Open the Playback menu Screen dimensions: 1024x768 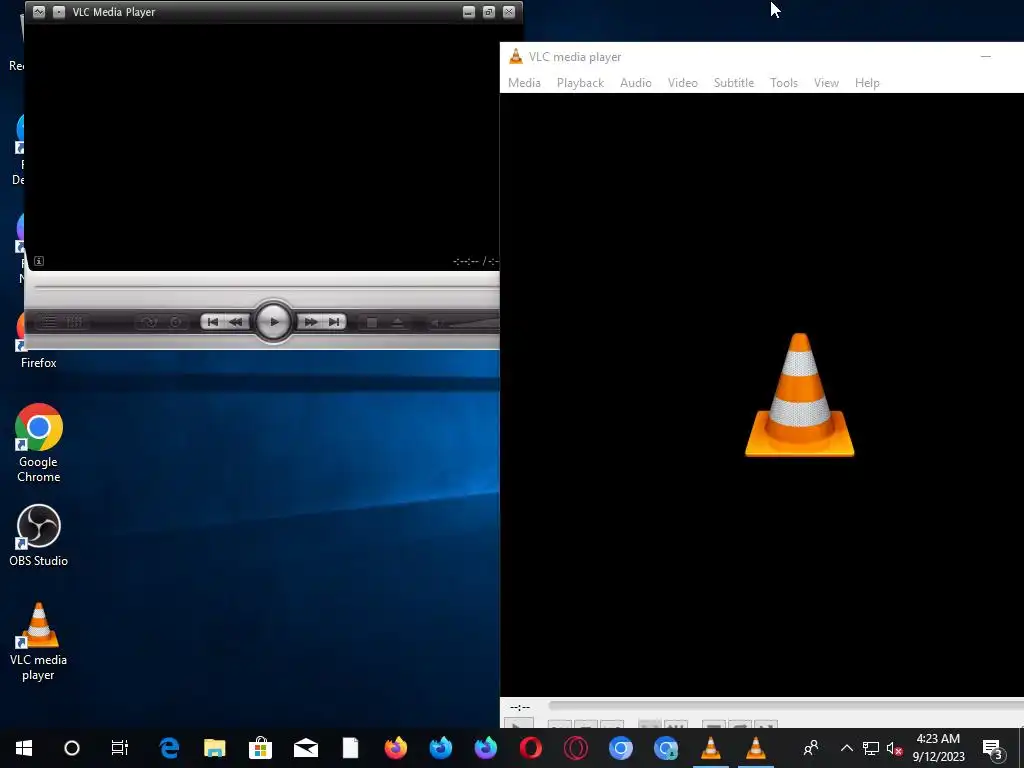click(580, 83)
